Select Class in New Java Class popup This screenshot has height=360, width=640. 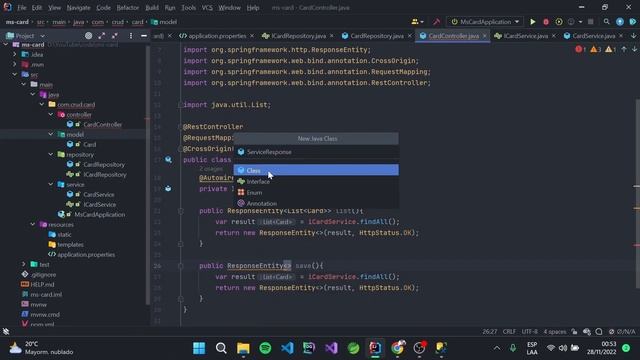316,170
